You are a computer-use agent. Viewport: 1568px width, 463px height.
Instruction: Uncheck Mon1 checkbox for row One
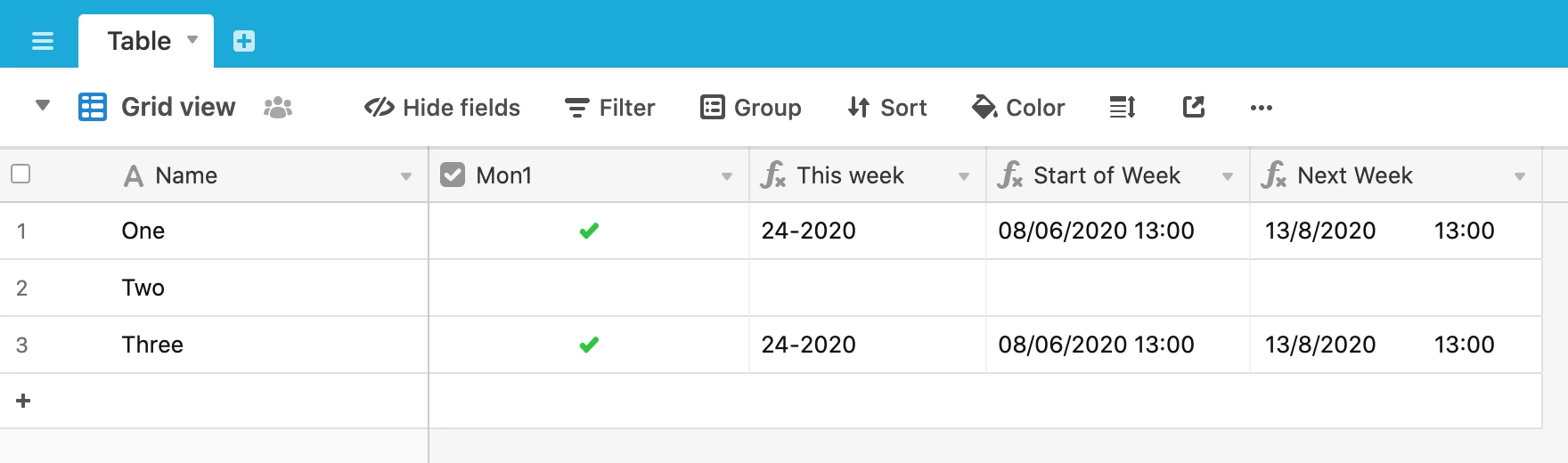(x=589, y=231)
